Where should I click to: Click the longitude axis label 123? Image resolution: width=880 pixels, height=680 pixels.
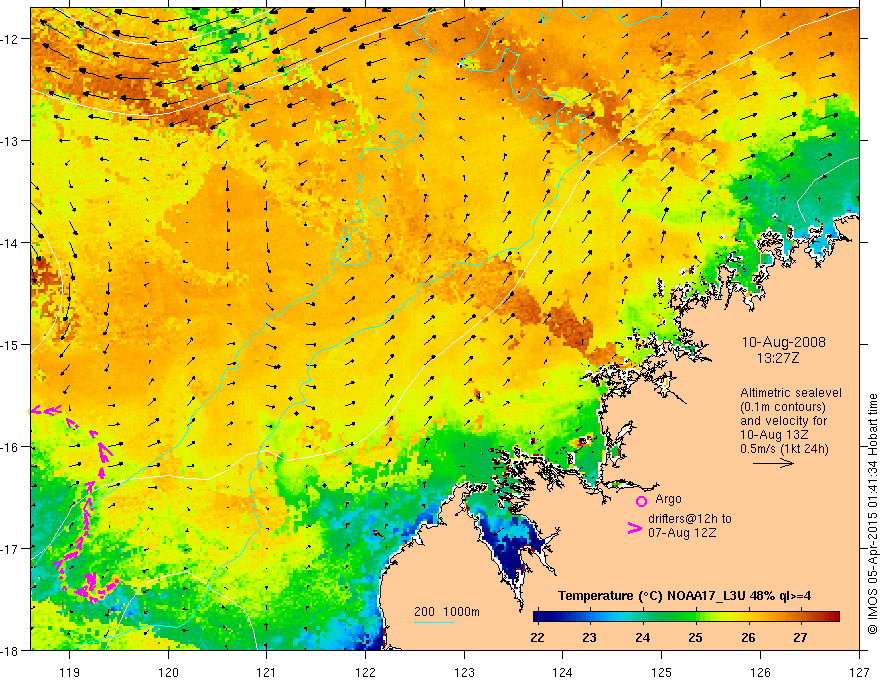464,672
